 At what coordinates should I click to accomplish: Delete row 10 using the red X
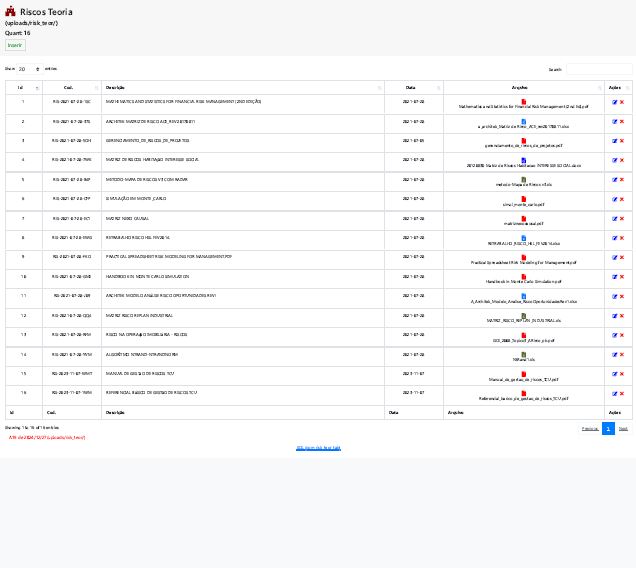tap(622, 277)
